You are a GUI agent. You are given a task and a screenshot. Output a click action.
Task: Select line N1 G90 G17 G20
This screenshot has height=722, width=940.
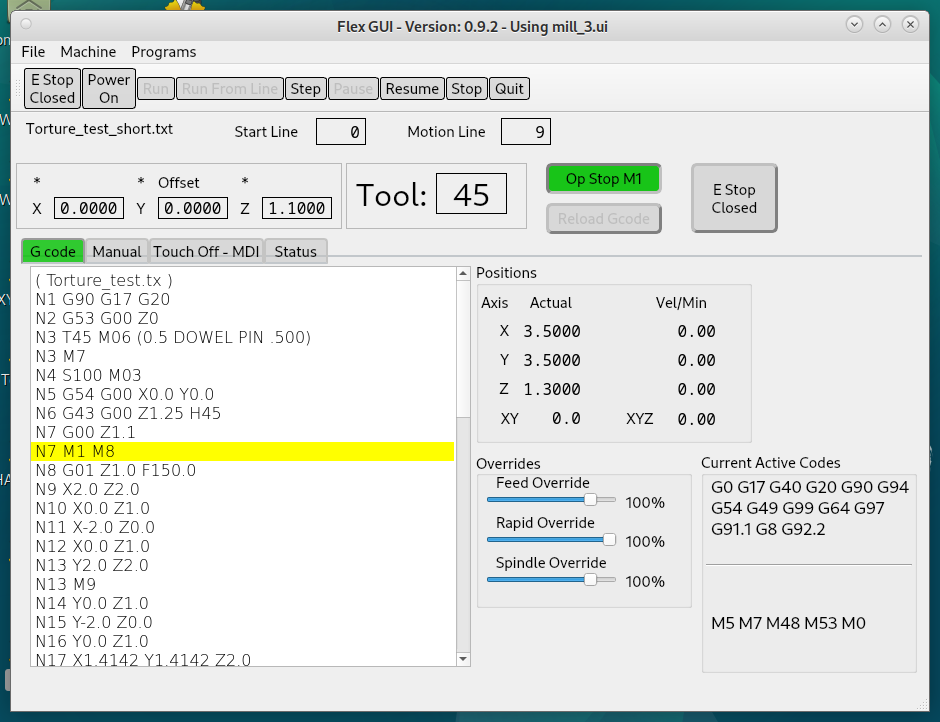coord(242,299)
